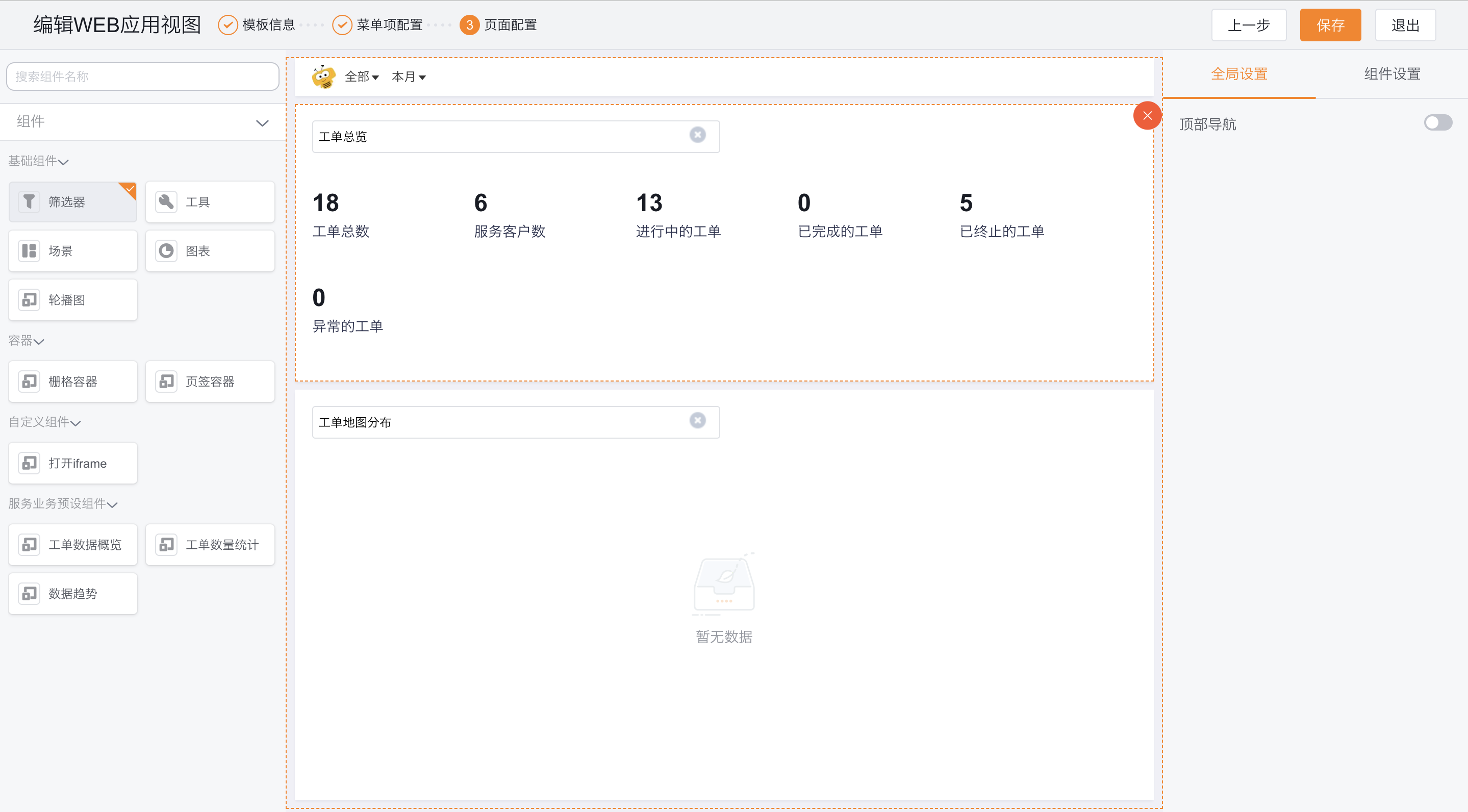Click the 页签容器 component icon

[x=166, y=381]
